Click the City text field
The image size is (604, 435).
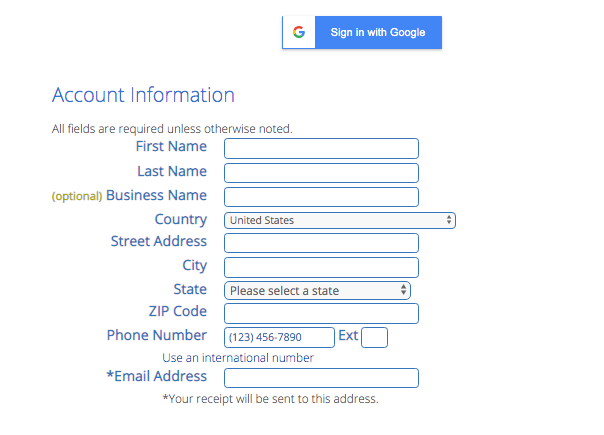(321, 267)
